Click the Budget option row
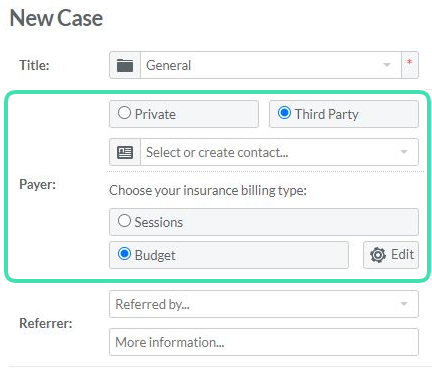 tap(229, 255)
